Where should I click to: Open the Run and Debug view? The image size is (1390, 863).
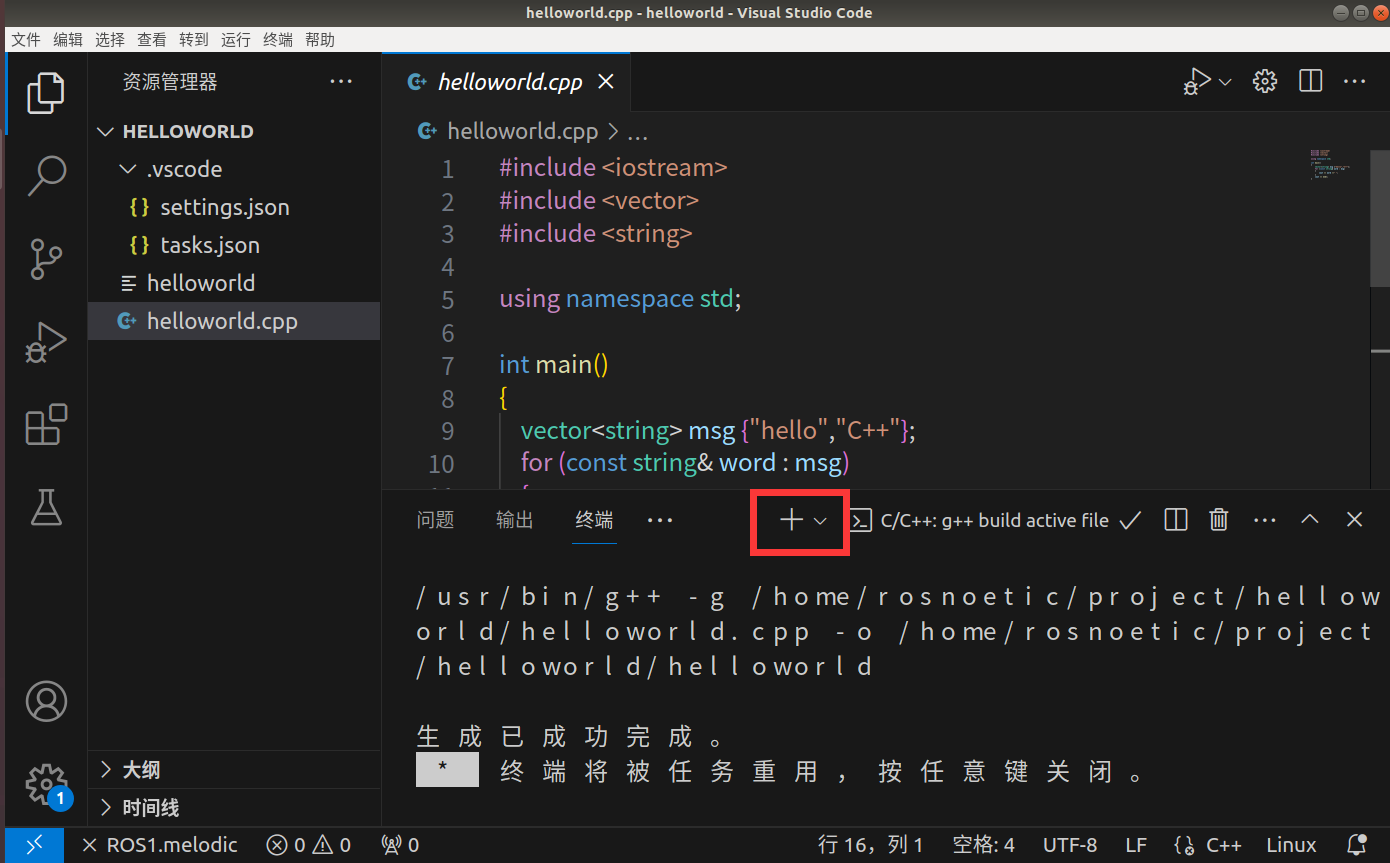46,342
